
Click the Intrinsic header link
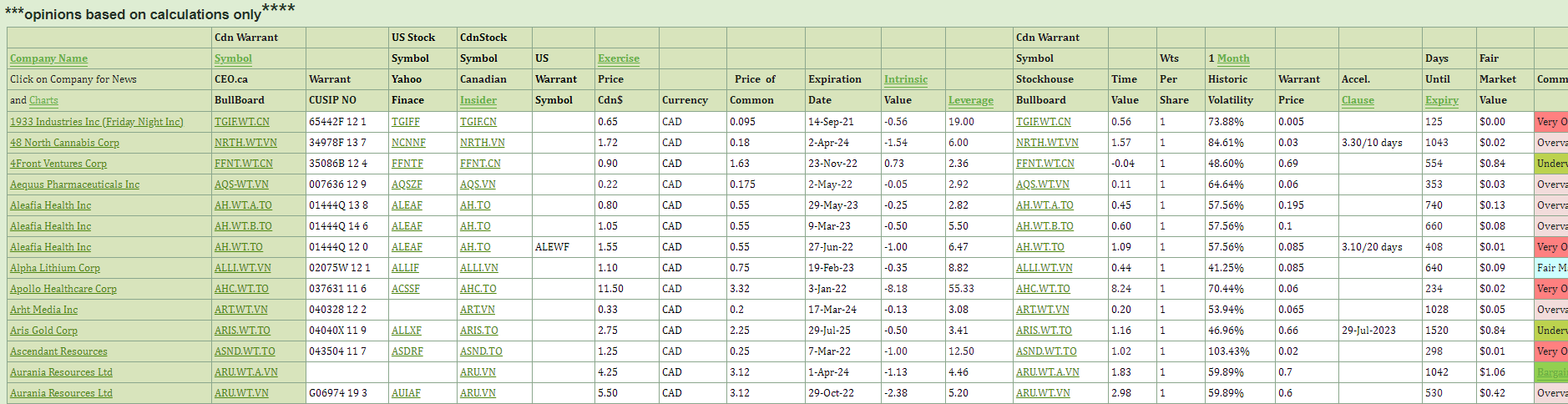pyautogui.click(x=905, y=79)
